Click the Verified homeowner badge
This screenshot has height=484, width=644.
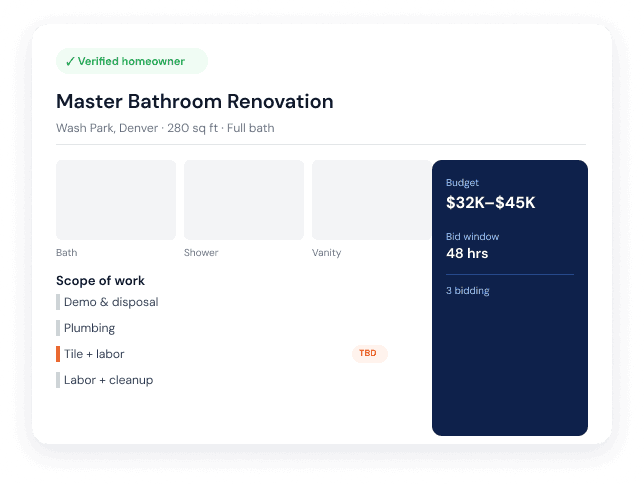point(132,61)
